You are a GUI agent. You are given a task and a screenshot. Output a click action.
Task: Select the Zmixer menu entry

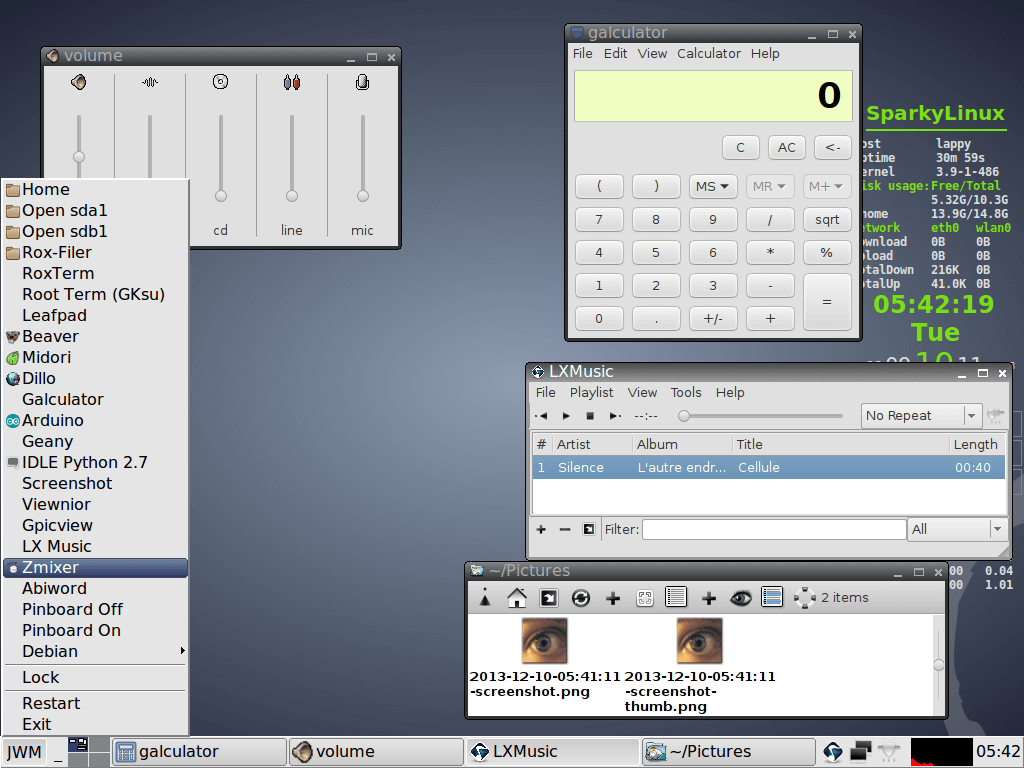[48, 567]
